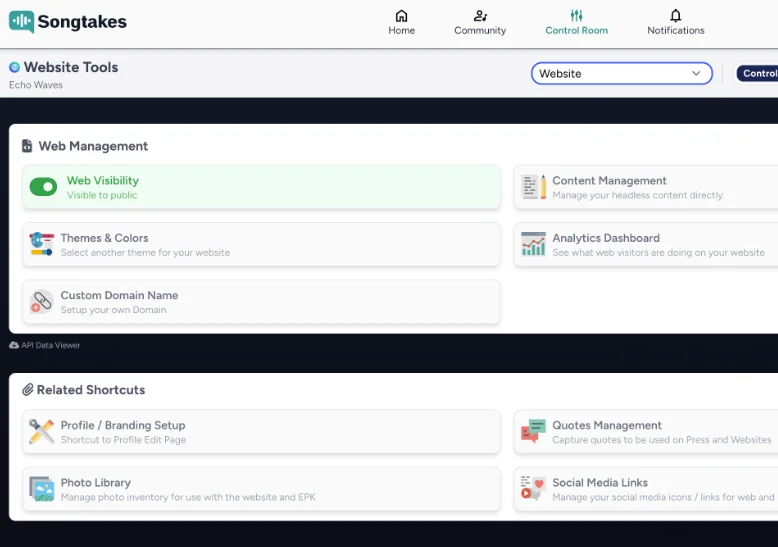Click the globe icon beside Website Tools
778x547 pixels.
[14, 67]
